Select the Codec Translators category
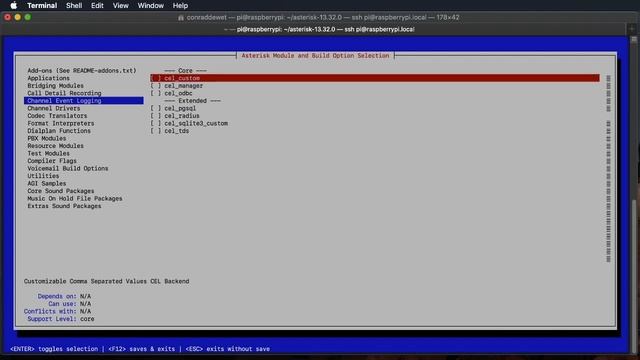The image size is (640, 360). [x=57, y=116]
